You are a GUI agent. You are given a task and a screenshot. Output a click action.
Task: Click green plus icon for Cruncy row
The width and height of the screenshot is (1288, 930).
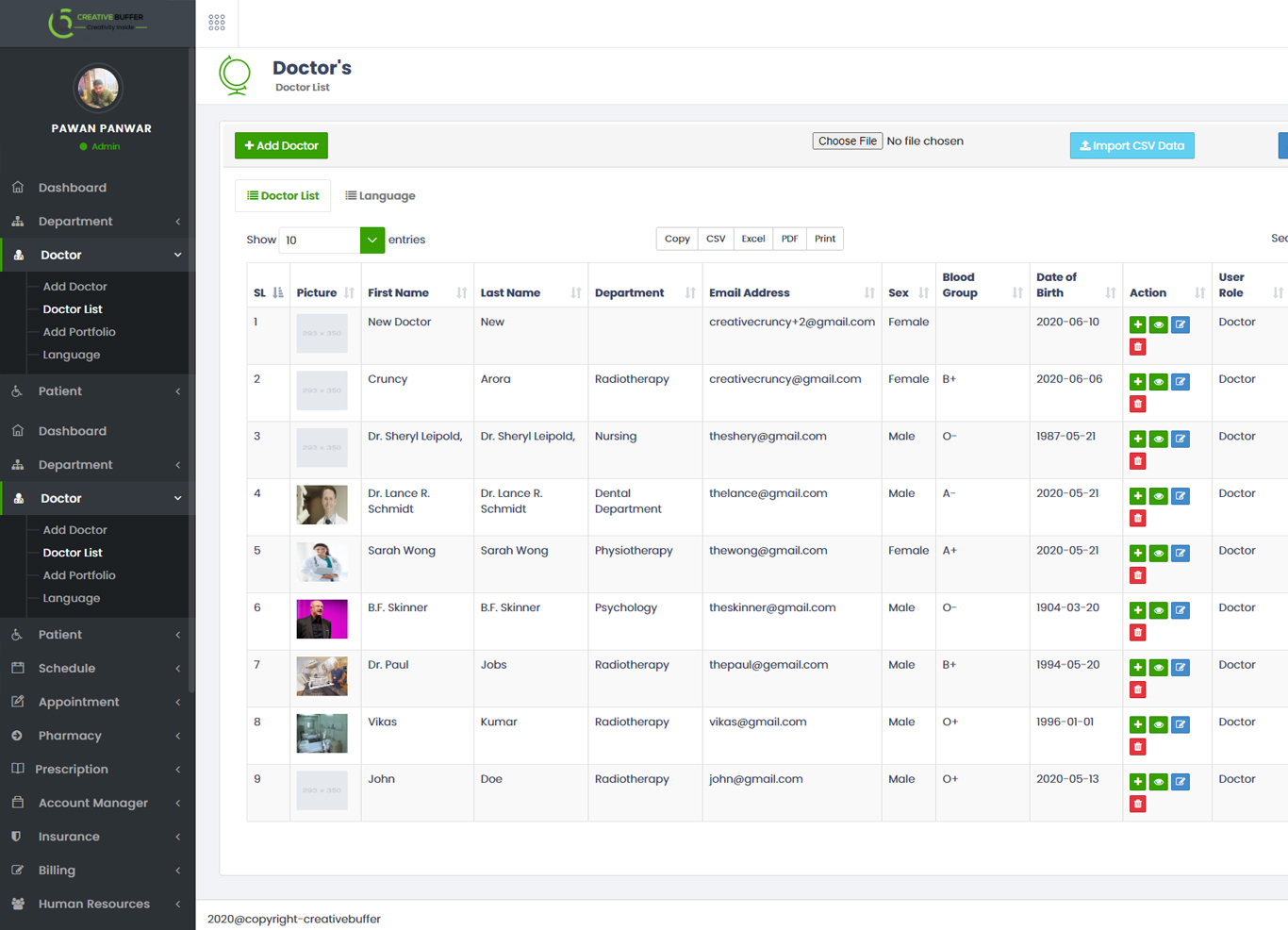(1138, 382)
